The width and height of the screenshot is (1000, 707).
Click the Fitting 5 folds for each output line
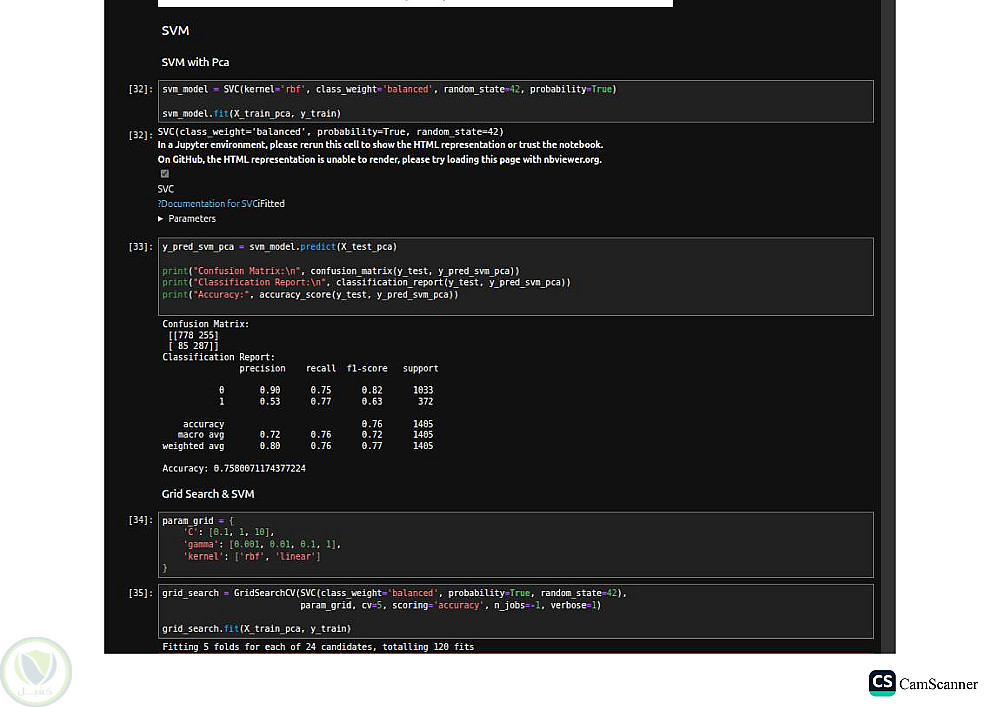tap(318, 647)
